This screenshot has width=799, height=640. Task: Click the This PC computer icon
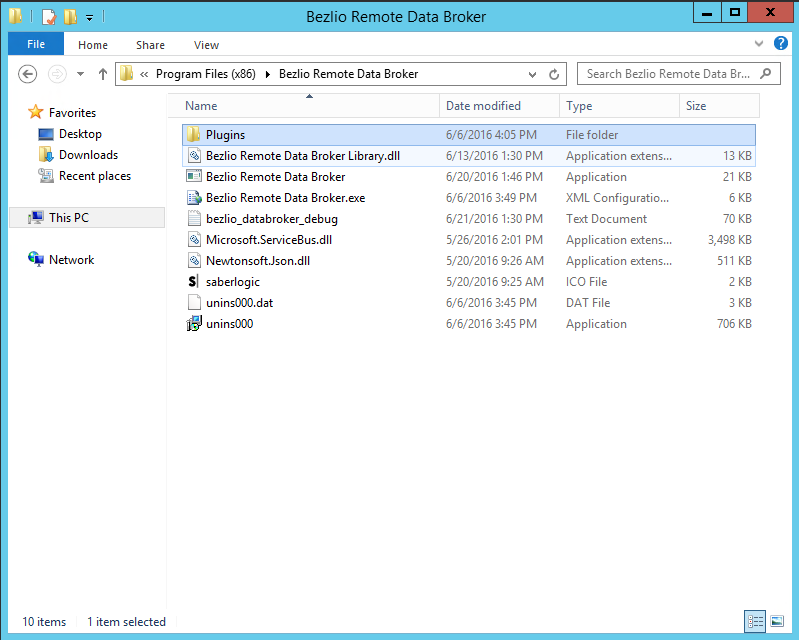coord(36,218)
